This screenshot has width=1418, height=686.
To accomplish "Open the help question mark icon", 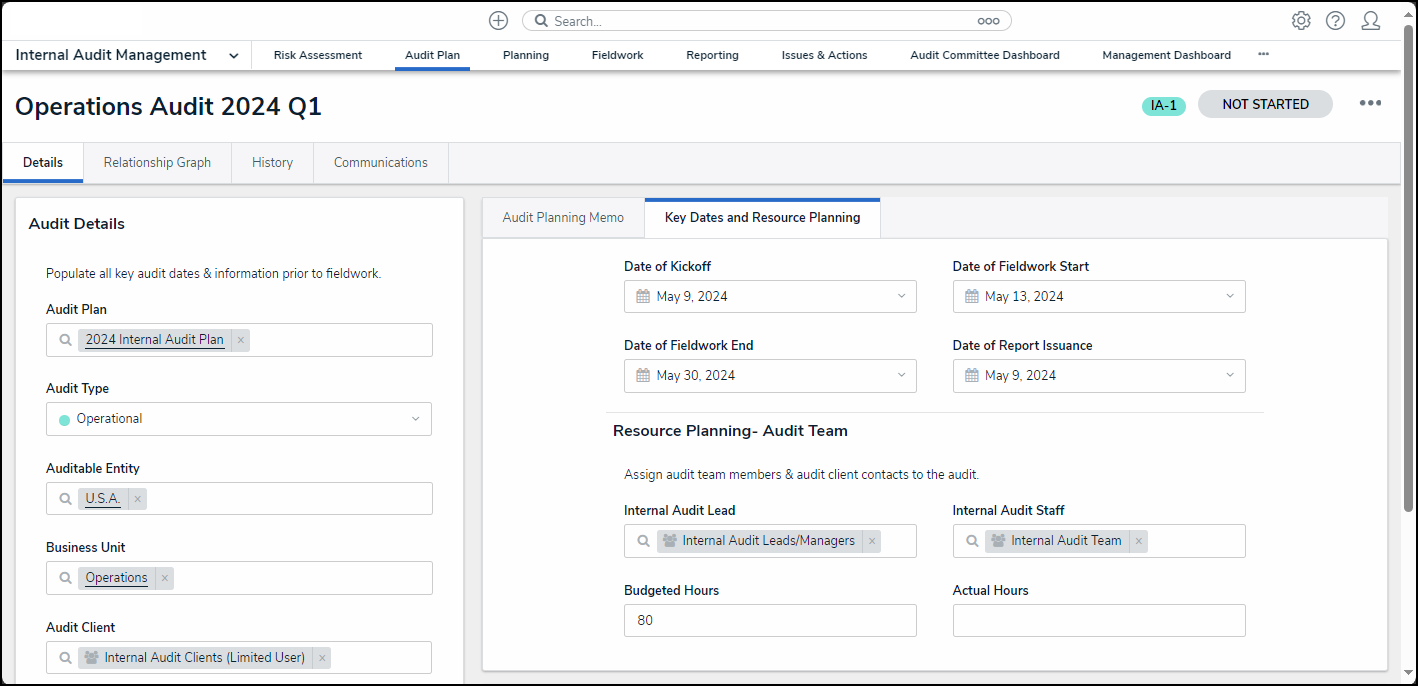I will pyautogui.click(x=1335, y=20).
